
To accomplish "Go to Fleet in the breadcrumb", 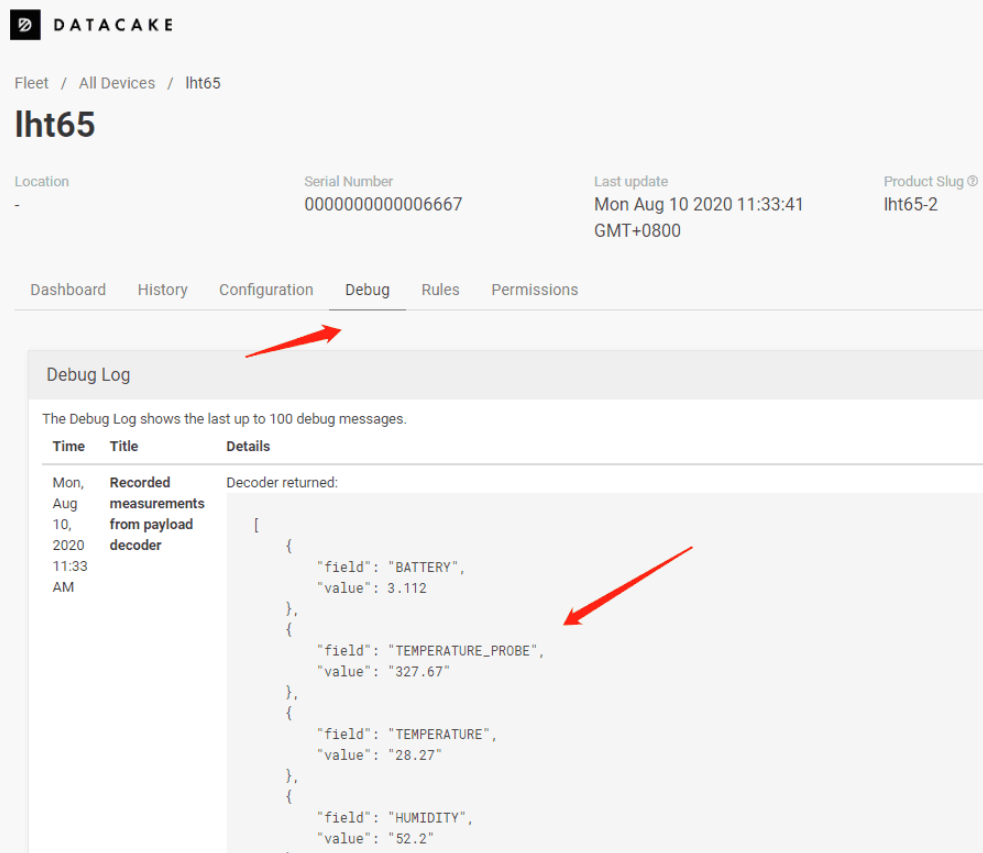I will pos(31,83).
